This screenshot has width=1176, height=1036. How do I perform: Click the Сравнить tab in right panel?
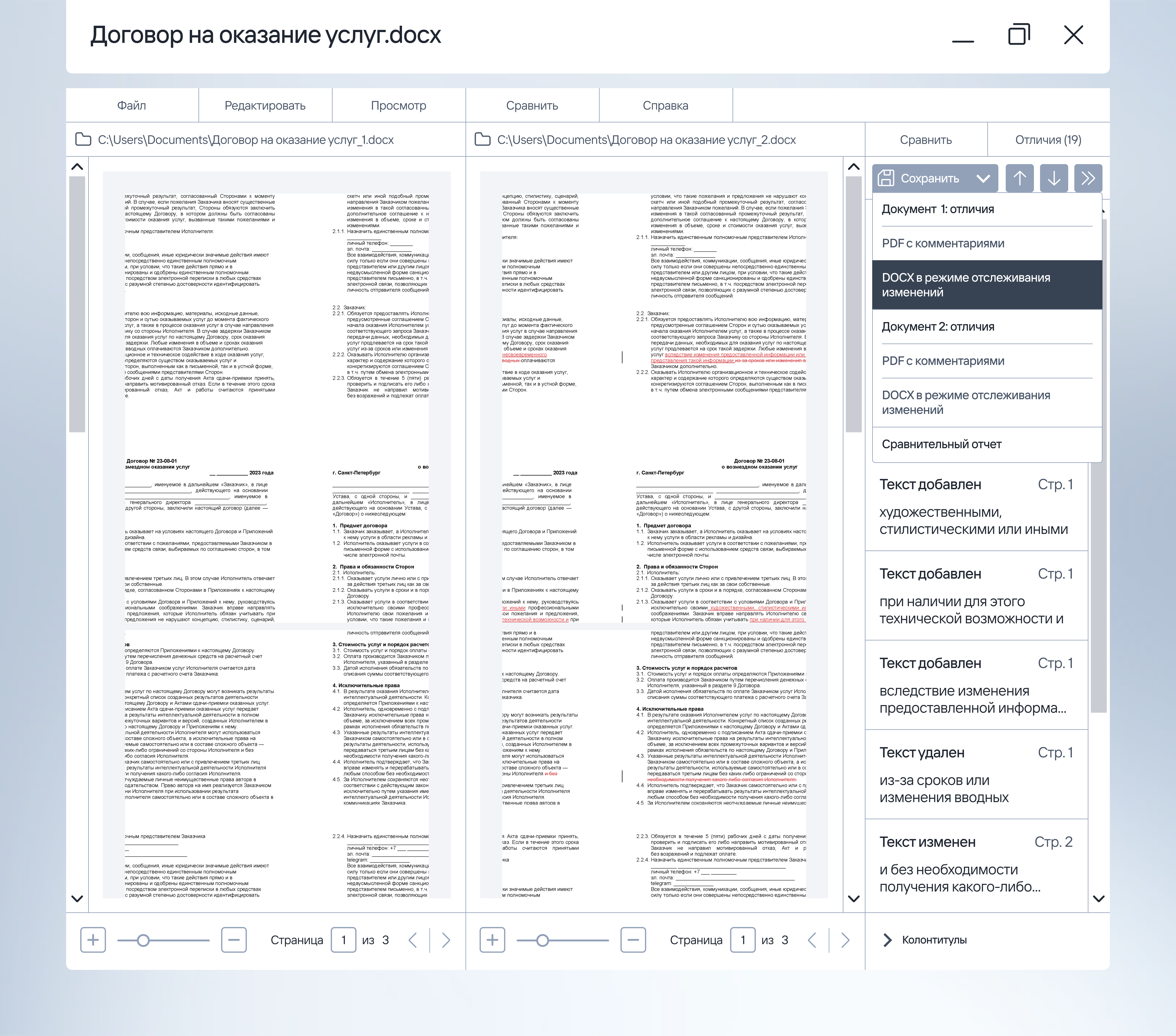point(926,140)
